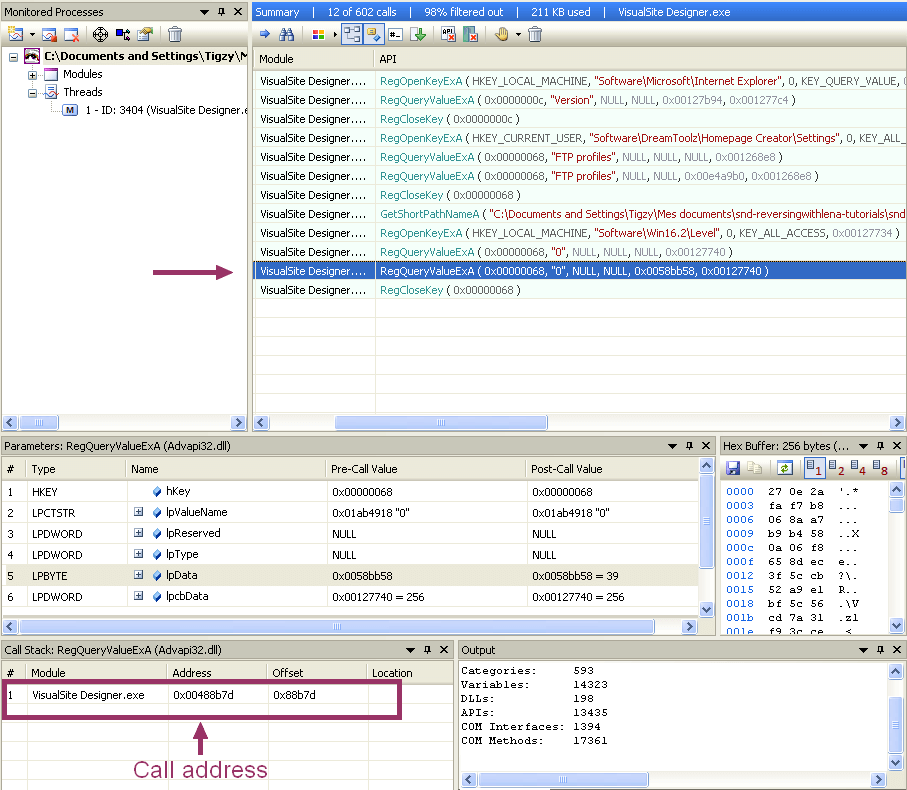Toggle 1-byte grouping in Hex Buffer

[814, 468]
